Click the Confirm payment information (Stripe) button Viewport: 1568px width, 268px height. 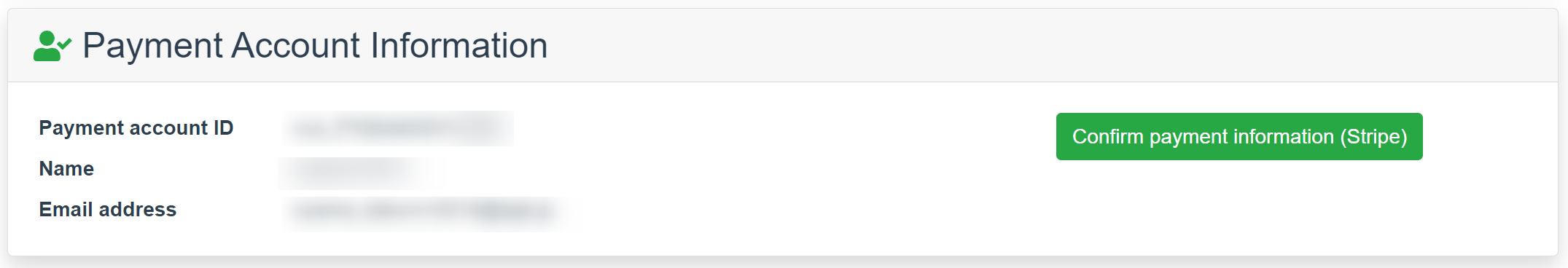[x=1239, y=136]
